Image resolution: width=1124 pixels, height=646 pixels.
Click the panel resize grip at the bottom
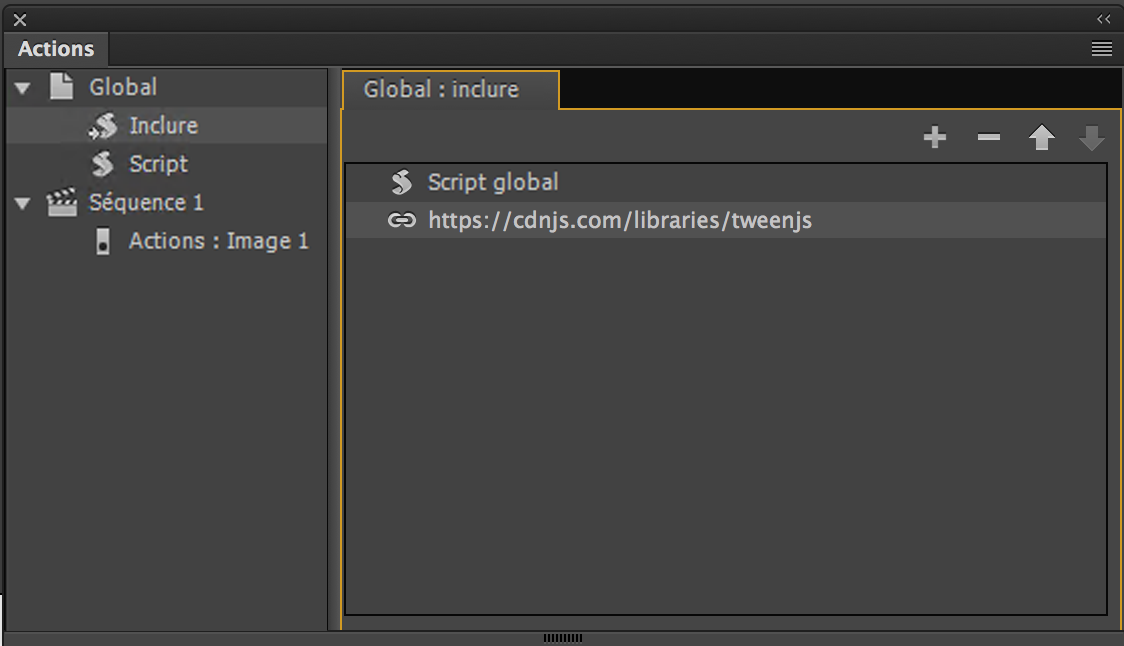[x=561, y=635]
